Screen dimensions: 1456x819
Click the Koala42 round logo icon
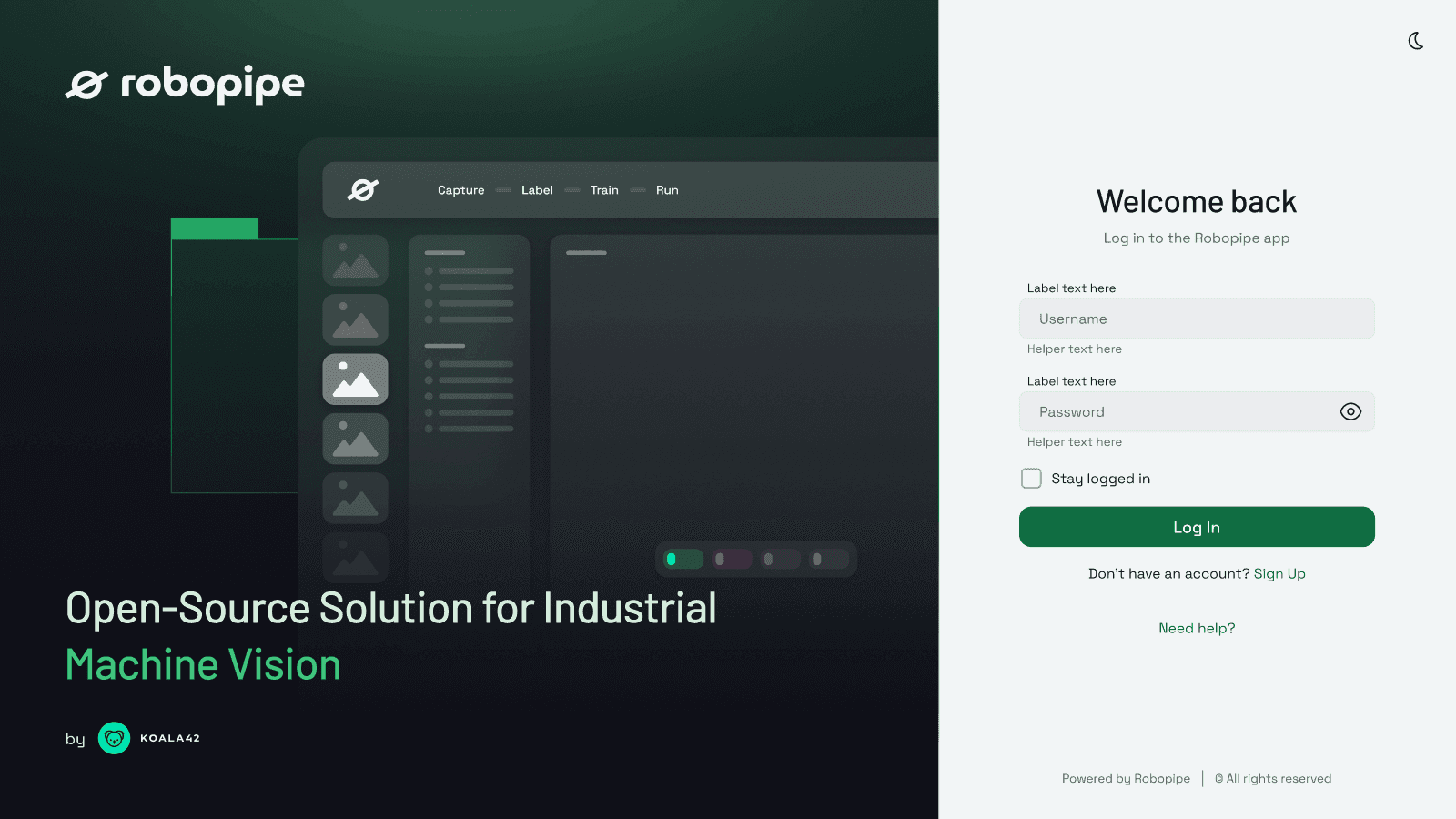click(x=114, y=738)
